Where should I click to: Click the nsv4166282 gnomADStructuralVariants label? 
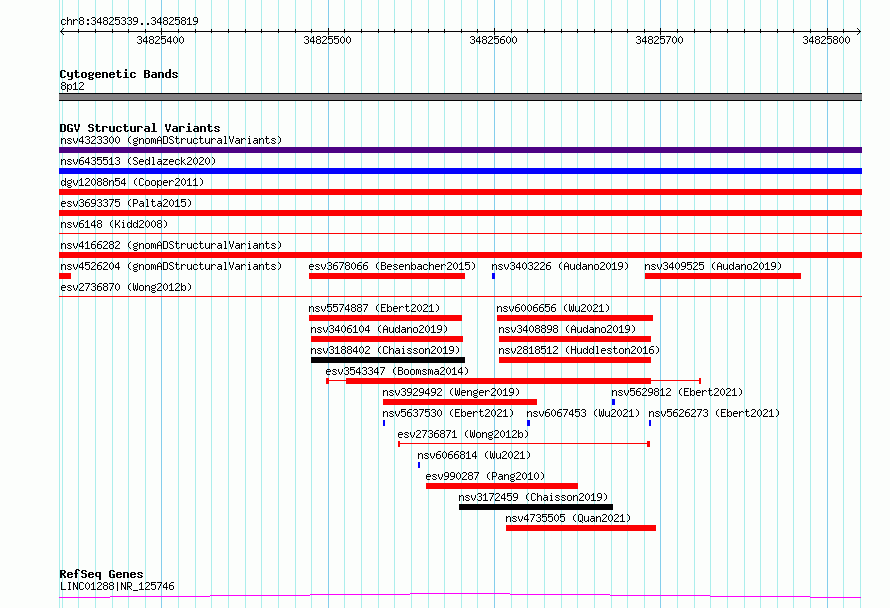[x=171, y=245]
